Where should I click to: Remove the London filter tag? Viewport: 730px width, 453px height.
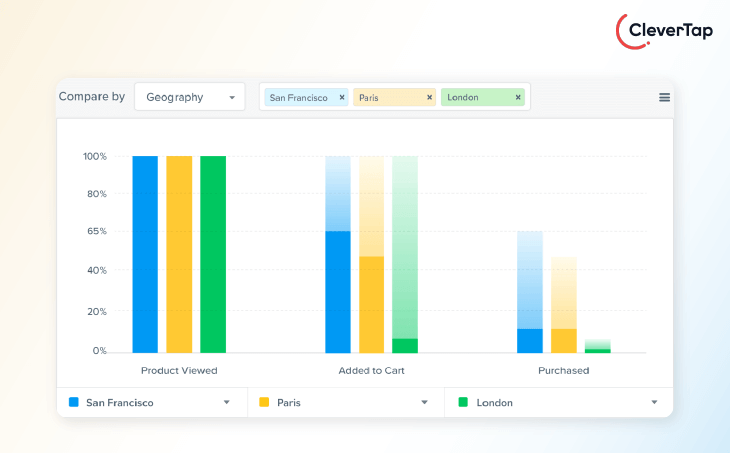tap(518, 97)
